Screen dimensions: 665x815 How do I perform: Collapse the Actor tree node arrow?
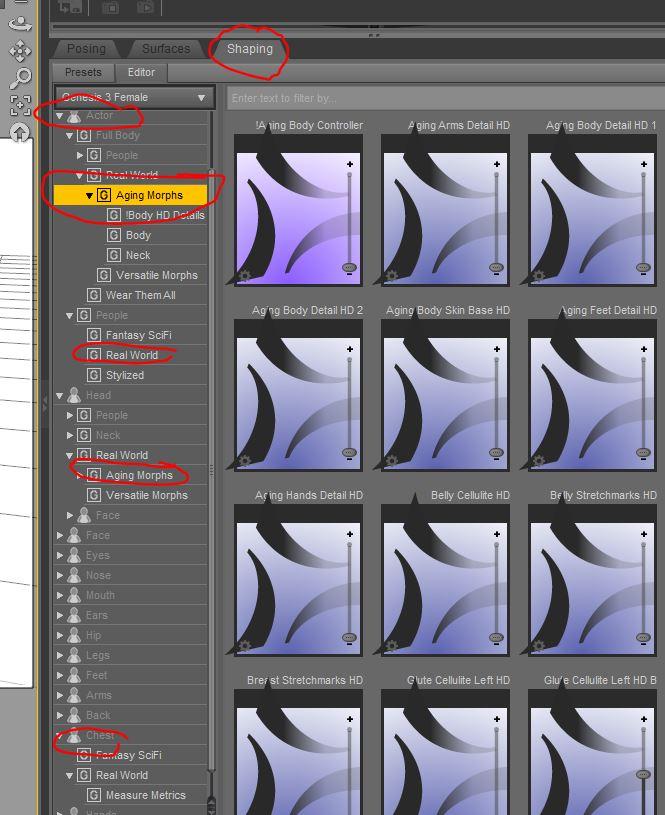[x=59, y=116]
